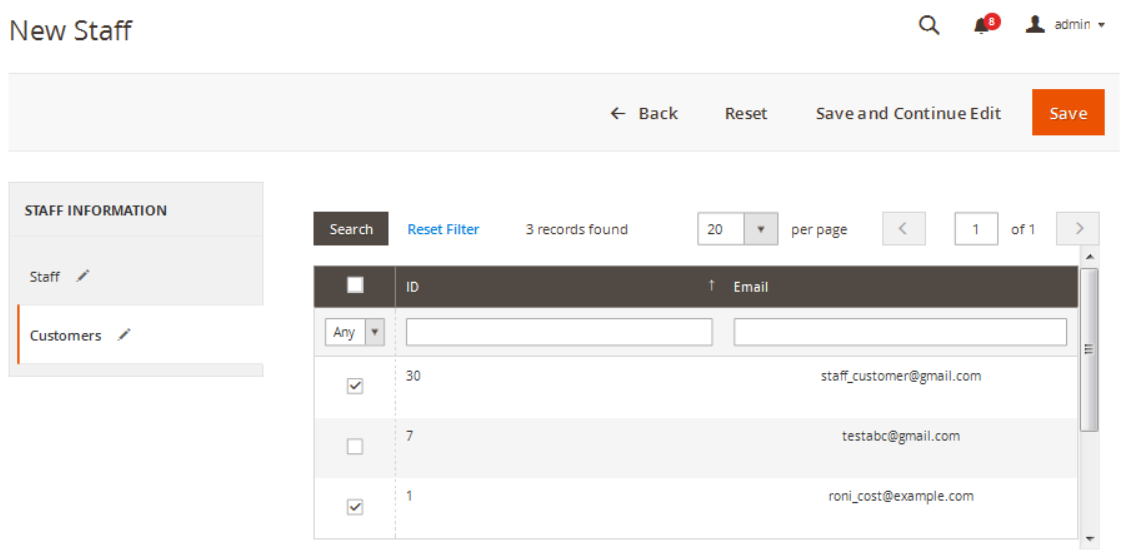Toggle the select-all checkbox in header
This screenshot has height=554, width=1125.
point(355,286)
